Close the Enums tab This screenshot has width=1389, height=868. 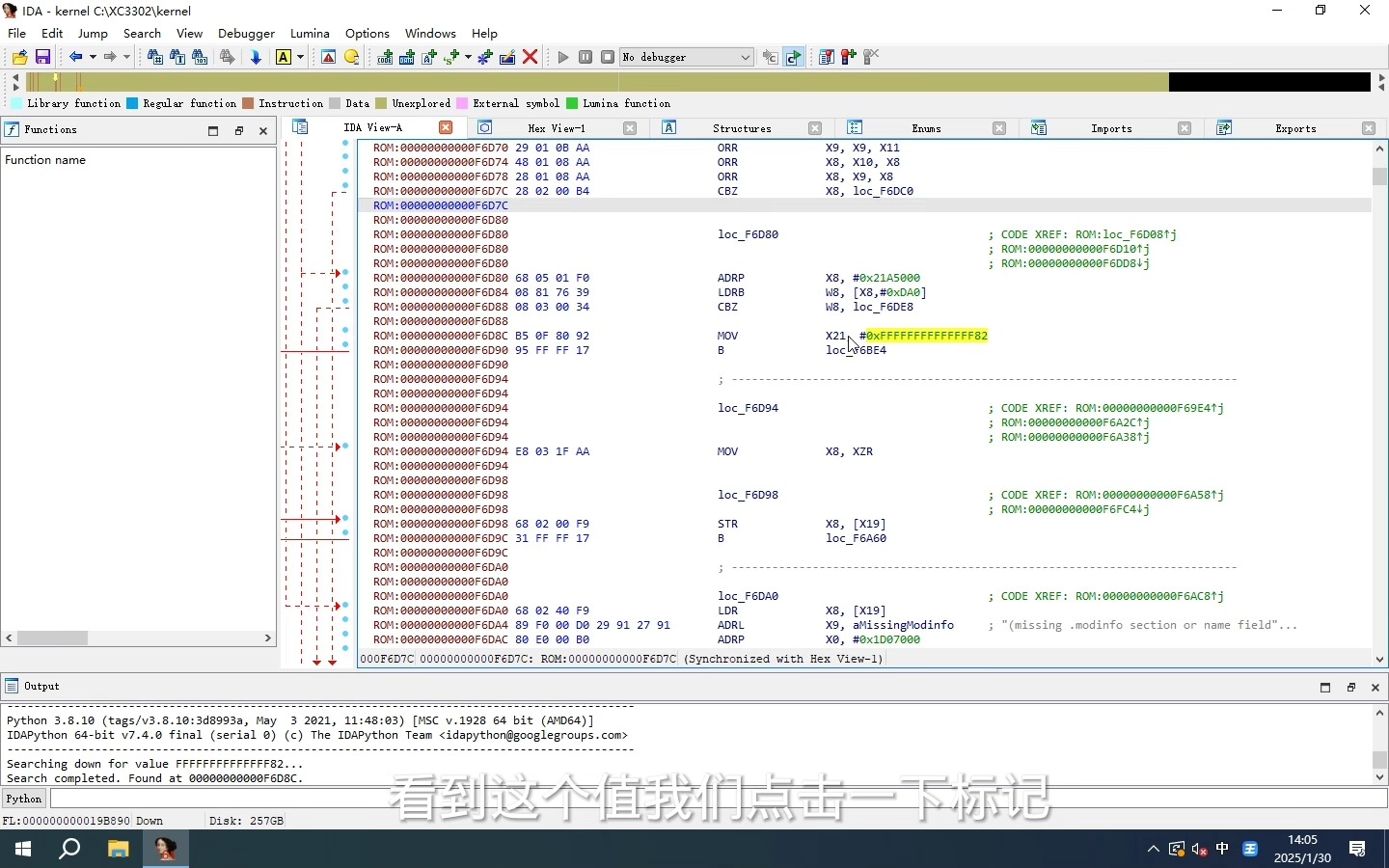click(x=999, y=128)
